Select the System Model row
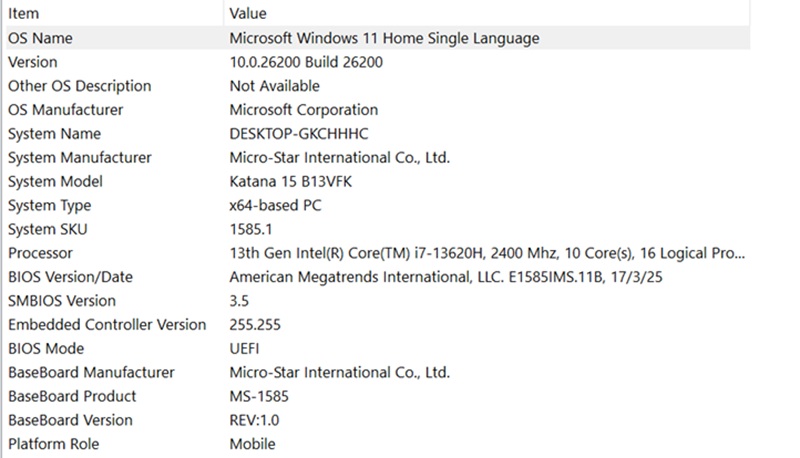 pos(378,181)
